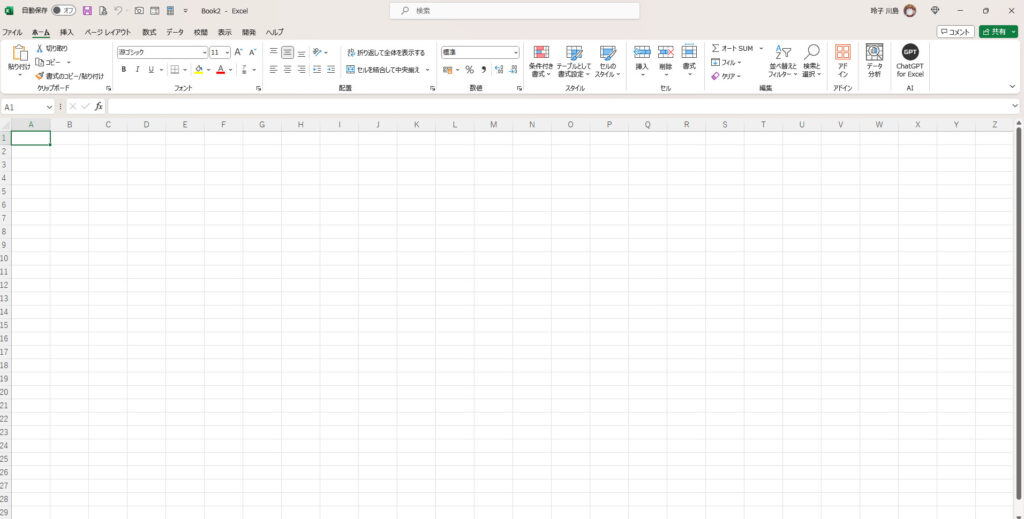
Task: Click the 切り取り (Cut) scissors icon
Action: click(40, 48)
